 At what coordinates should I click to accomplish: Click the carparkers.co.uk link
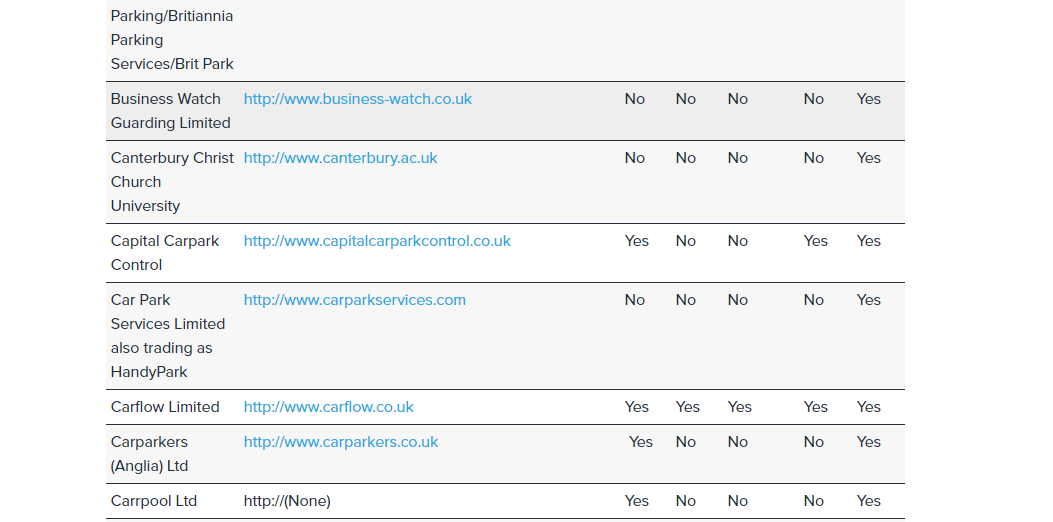pos(340,441)
